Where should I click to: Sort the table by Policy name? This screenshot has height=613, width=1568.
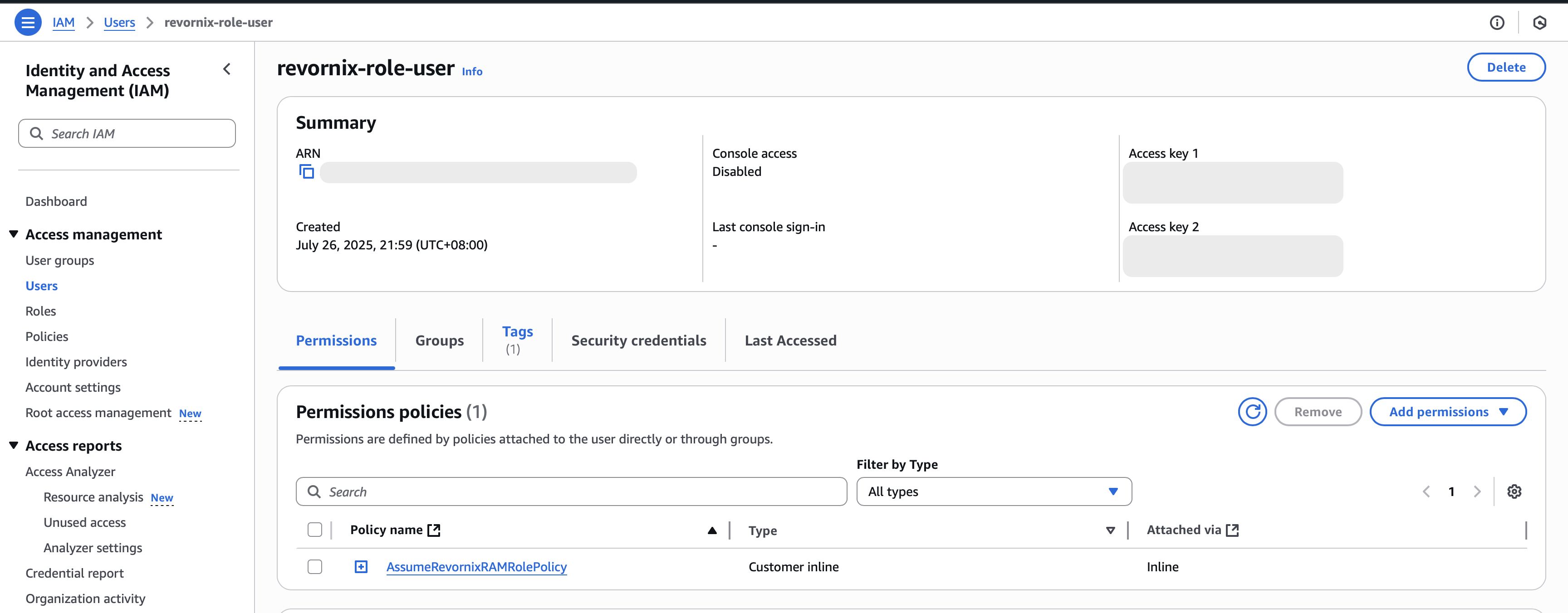[711, 530]
